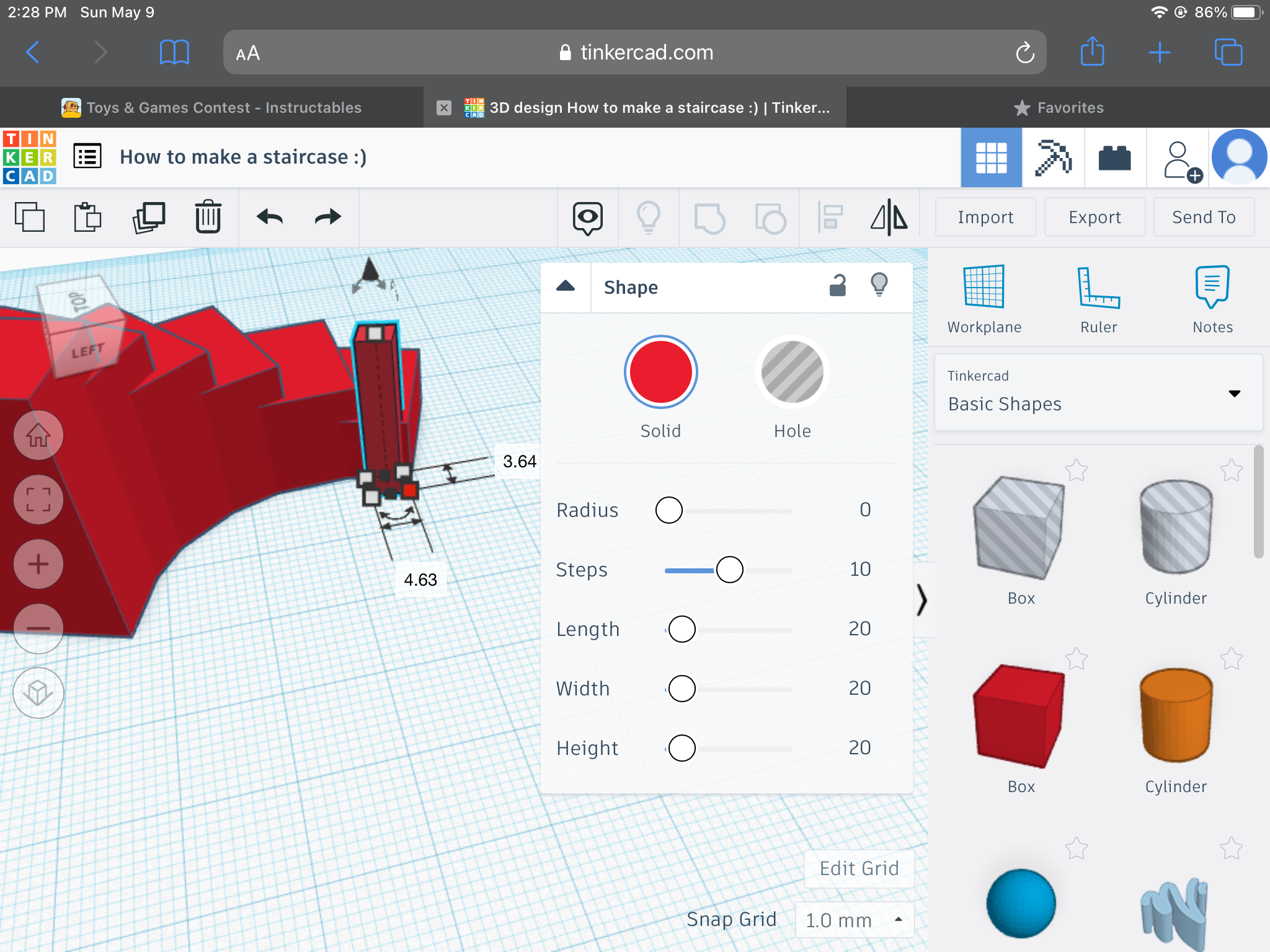Zoom out the viewport

click(x=38, y=628)
